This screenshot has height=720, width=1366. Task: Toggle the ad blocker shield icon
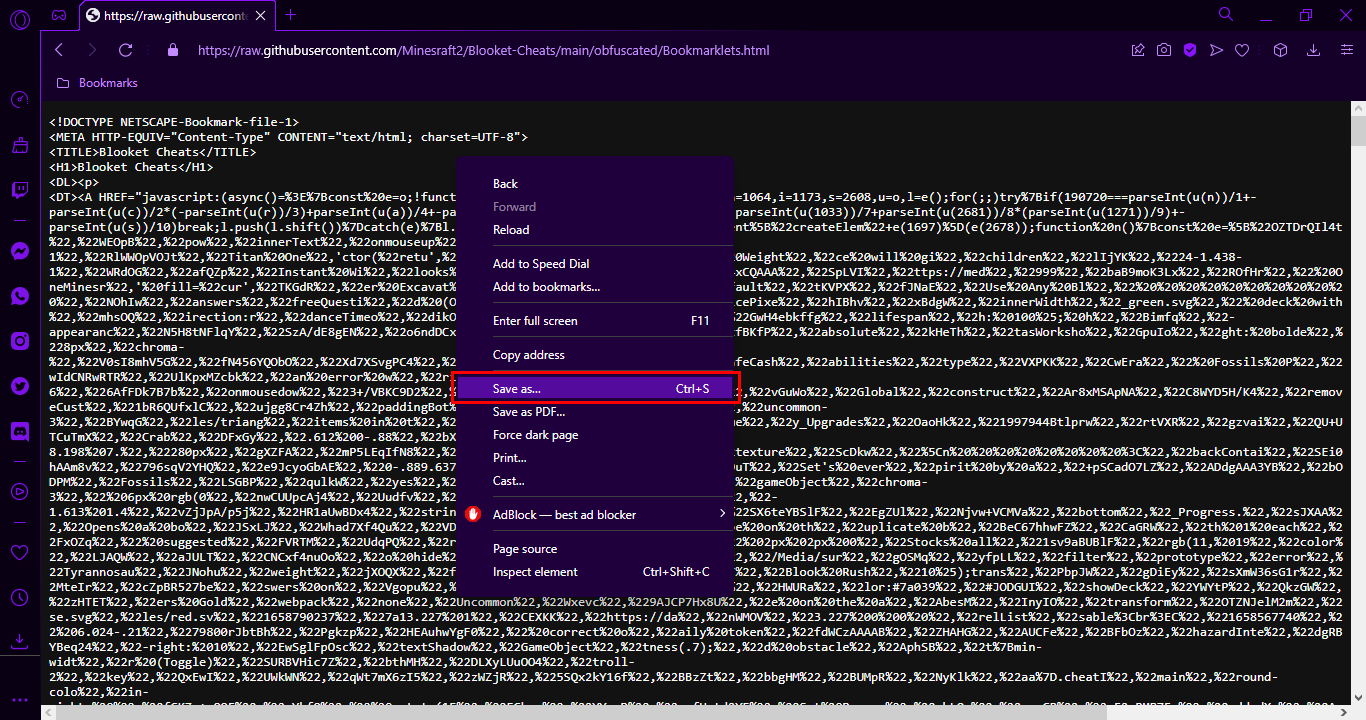(x=1190, y=50)
